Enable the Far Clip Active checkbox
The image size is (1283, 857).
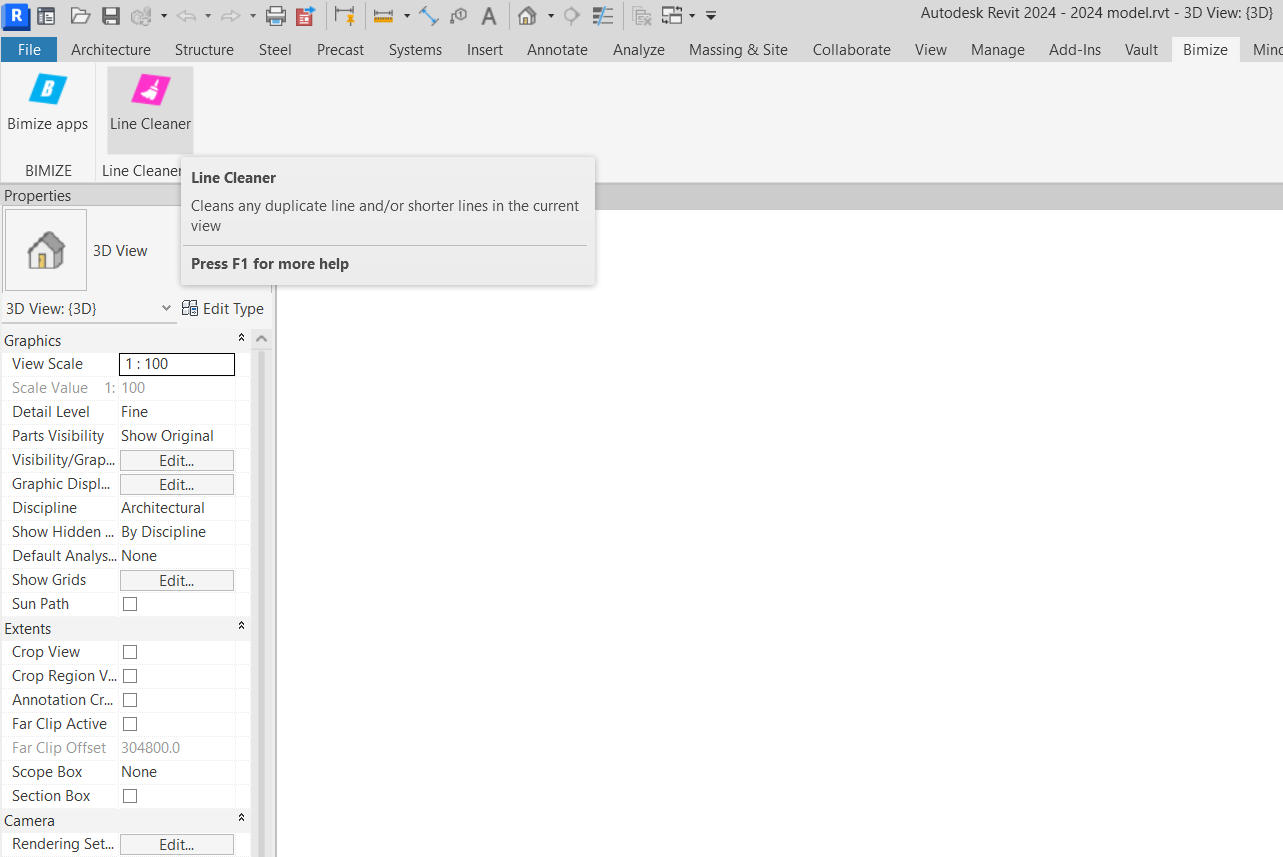(130, 724)
